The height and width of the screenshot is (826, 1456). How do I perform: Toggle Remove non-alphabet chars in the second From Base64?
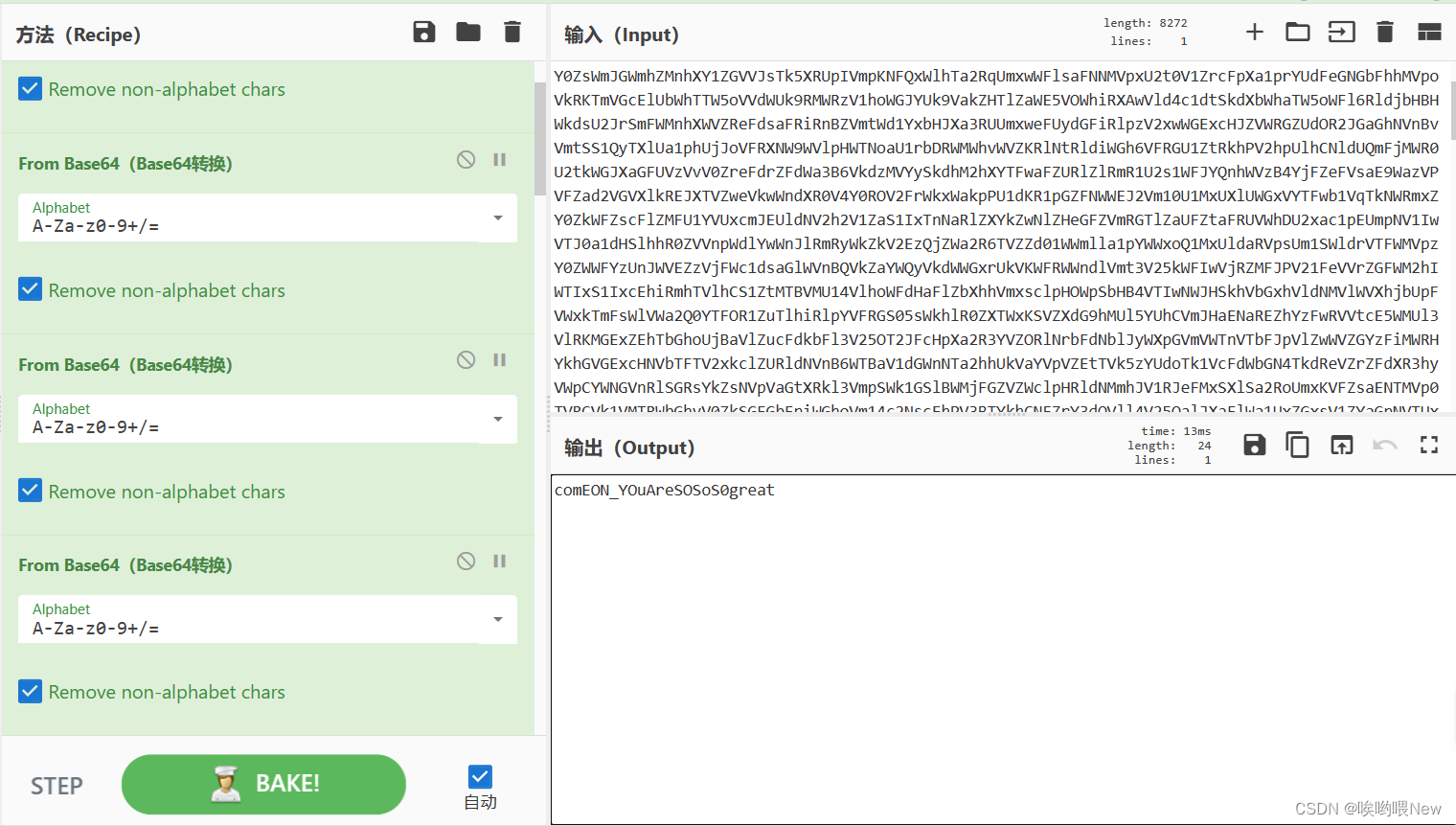(31, 492)
